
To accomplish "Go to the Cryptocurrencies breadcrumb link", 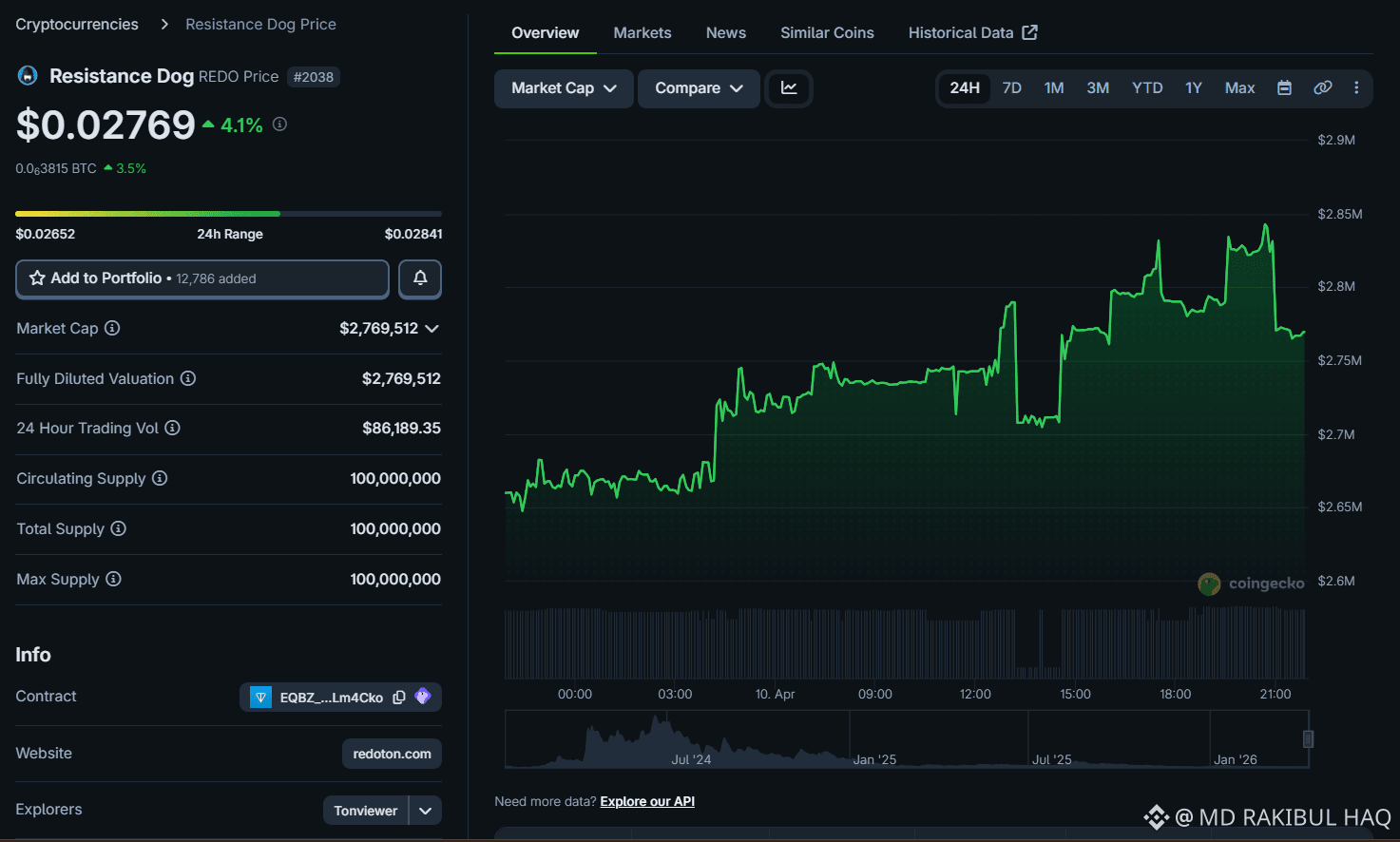I will (77, 25).
